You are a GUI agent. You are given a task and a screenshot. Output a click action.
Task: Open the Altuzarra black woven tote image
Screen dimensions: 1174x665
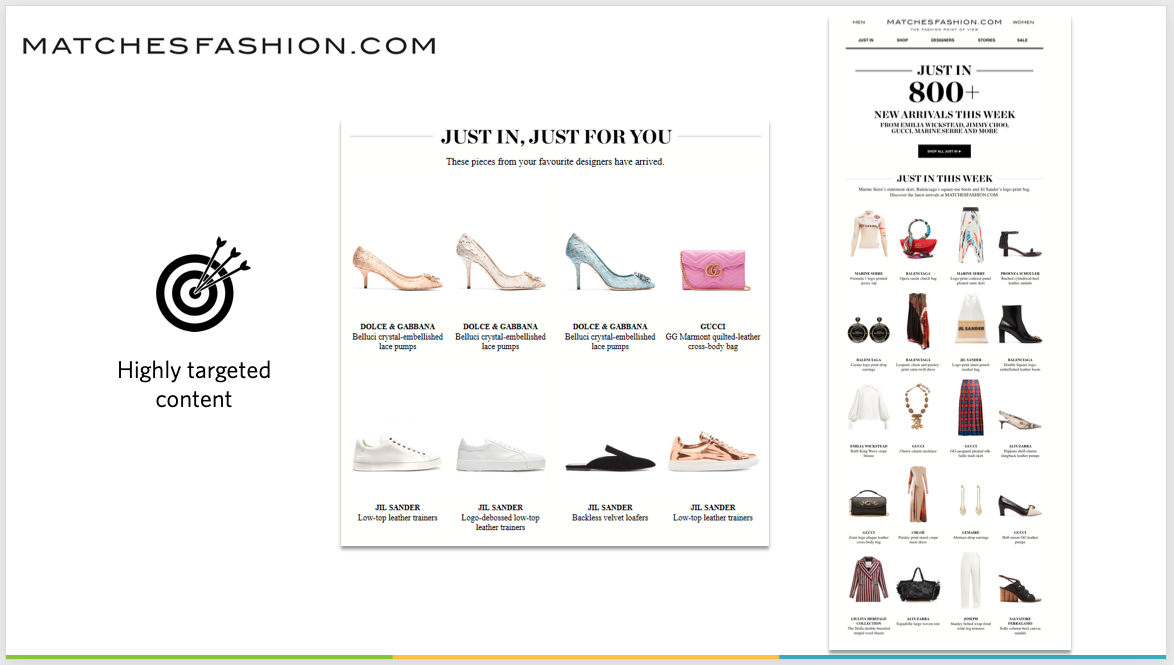point(918,585)
